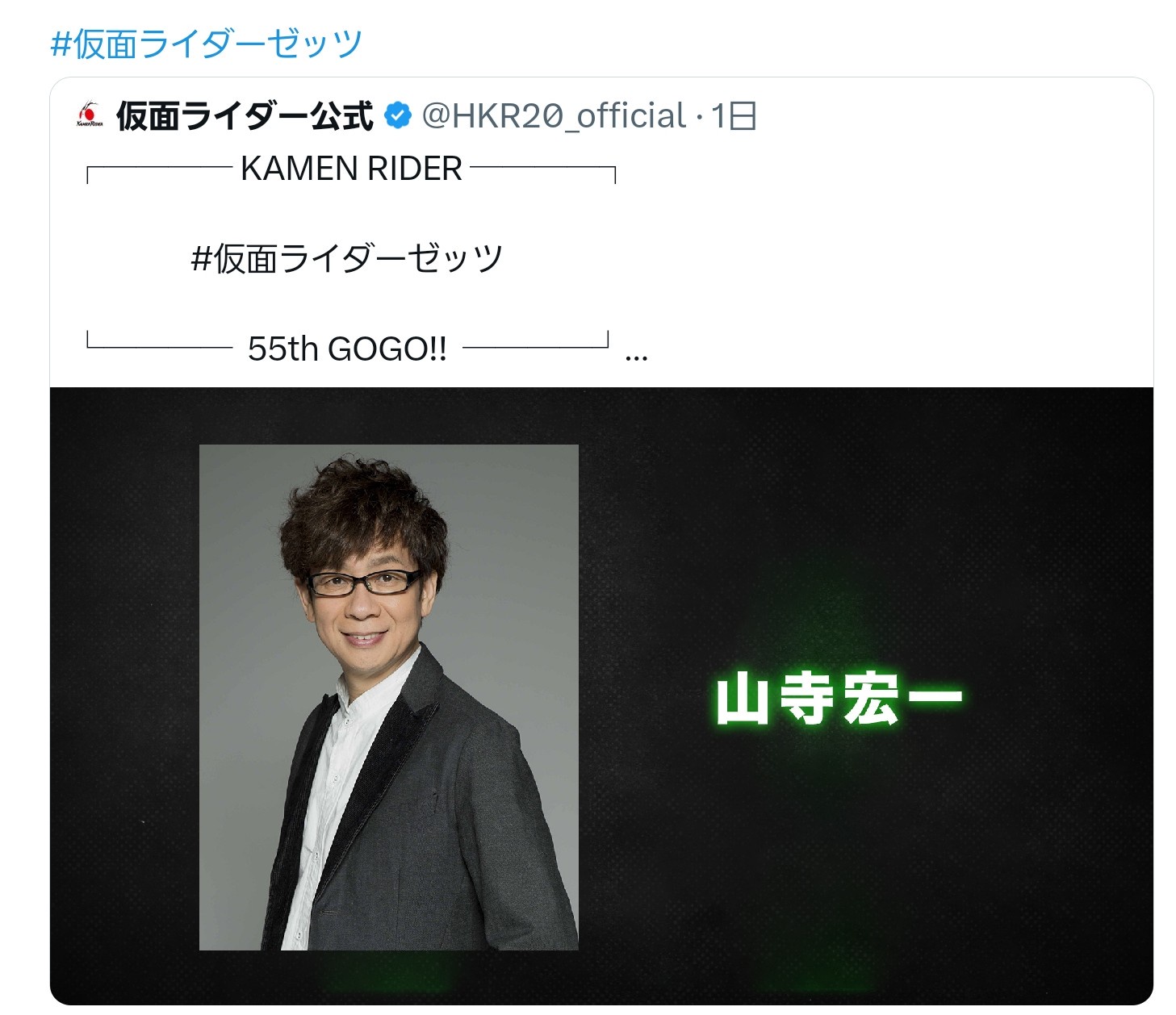Open the 仮面ライダー公式 account name
The width and height of the screenshot is (1176, 1015).
coord(244,116)
